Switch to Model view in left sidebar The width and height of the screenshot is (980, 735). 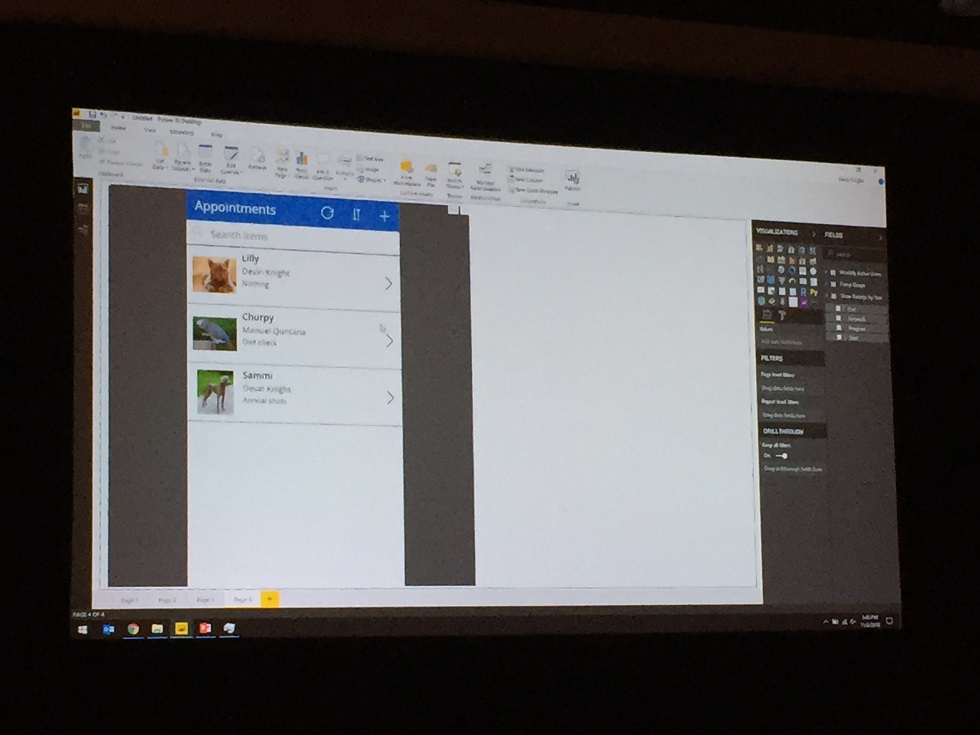pos(82,230)
